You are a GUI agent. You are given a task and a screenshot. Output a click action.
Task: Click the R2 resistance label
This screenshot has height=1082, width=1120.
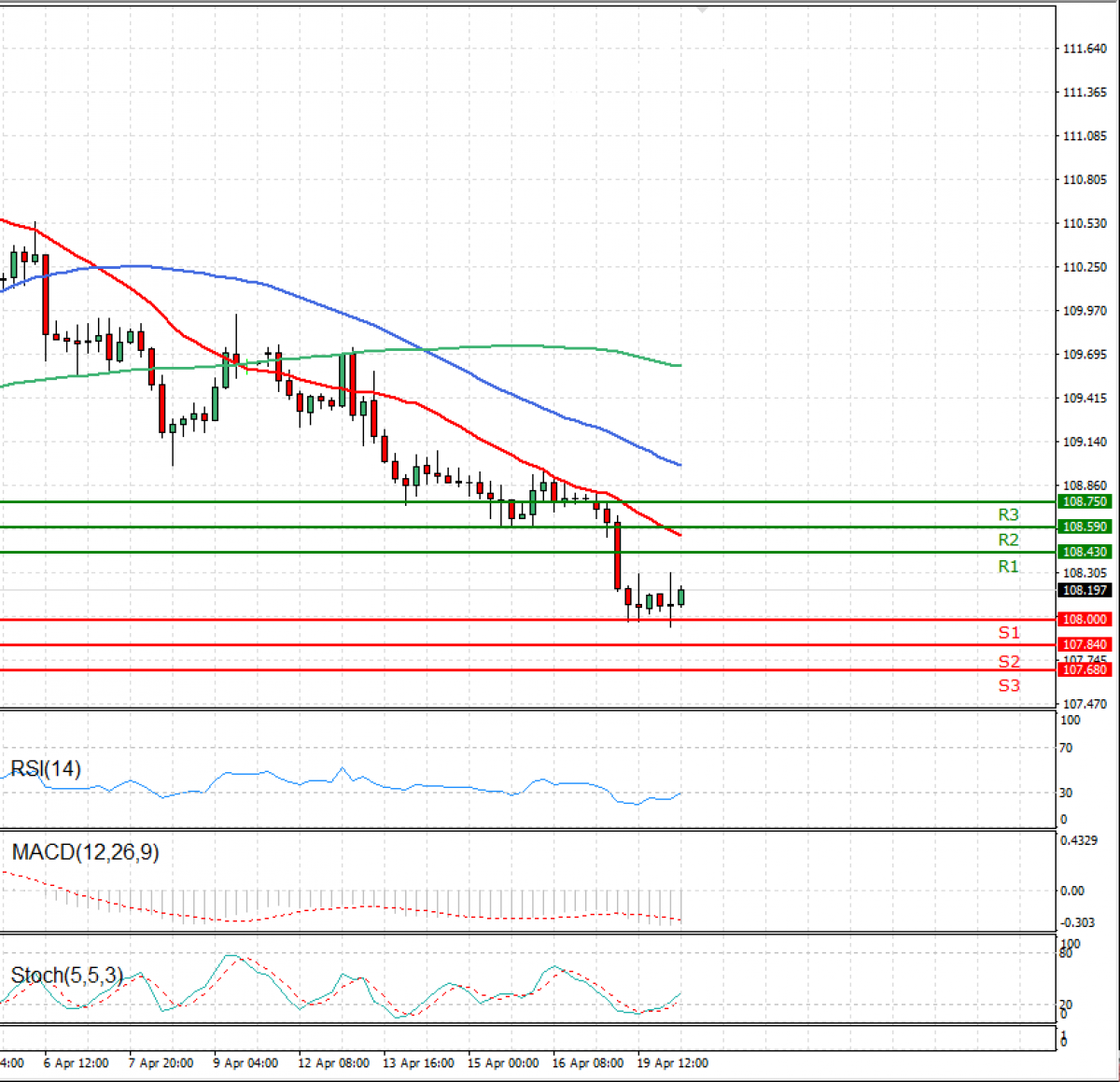tap(1008, 540)
